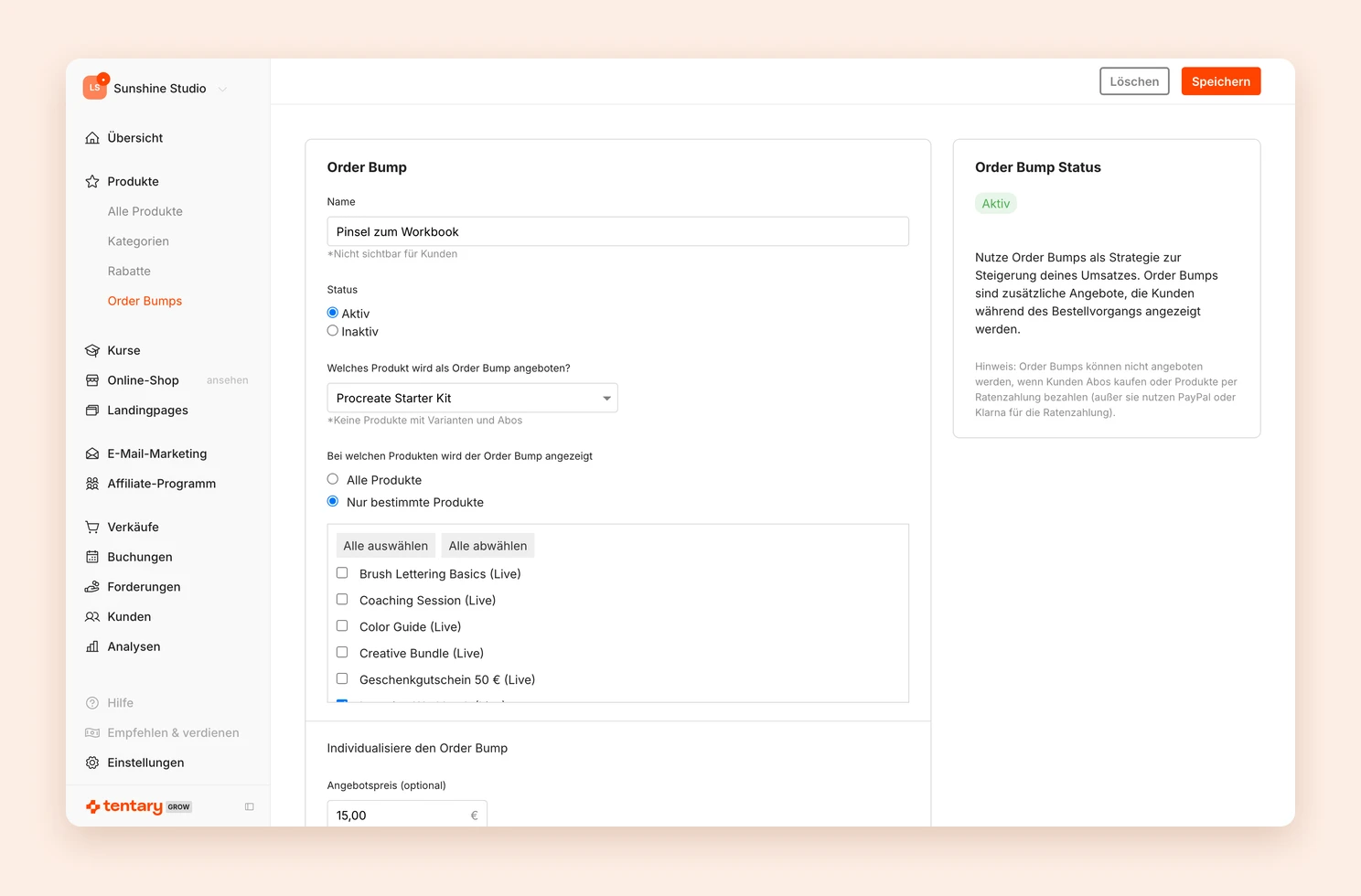The height and width of the screenshot is (896, 1361).
Task: Click the Buchungen calendar icon
Action: click(92, 557)
